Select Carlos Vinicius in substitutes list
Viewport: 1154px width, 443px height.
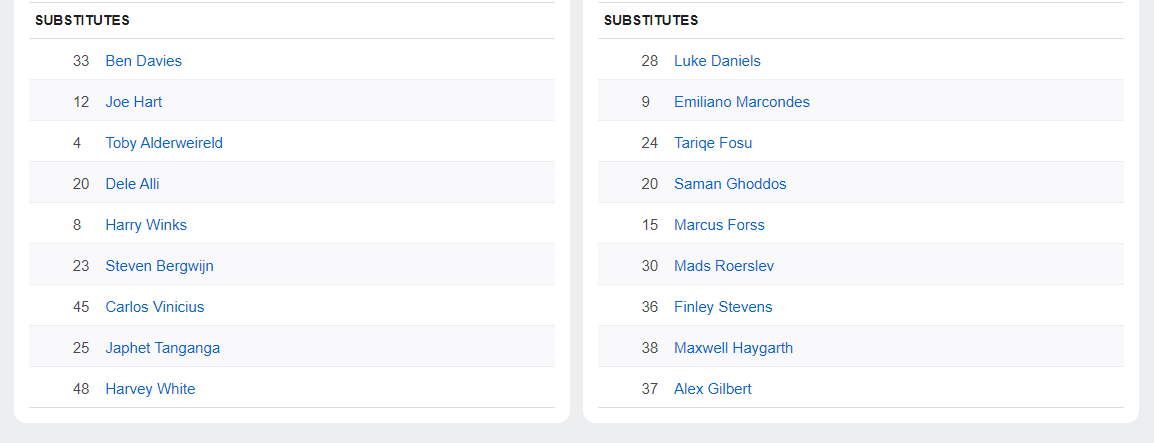[x=154, y=307]
